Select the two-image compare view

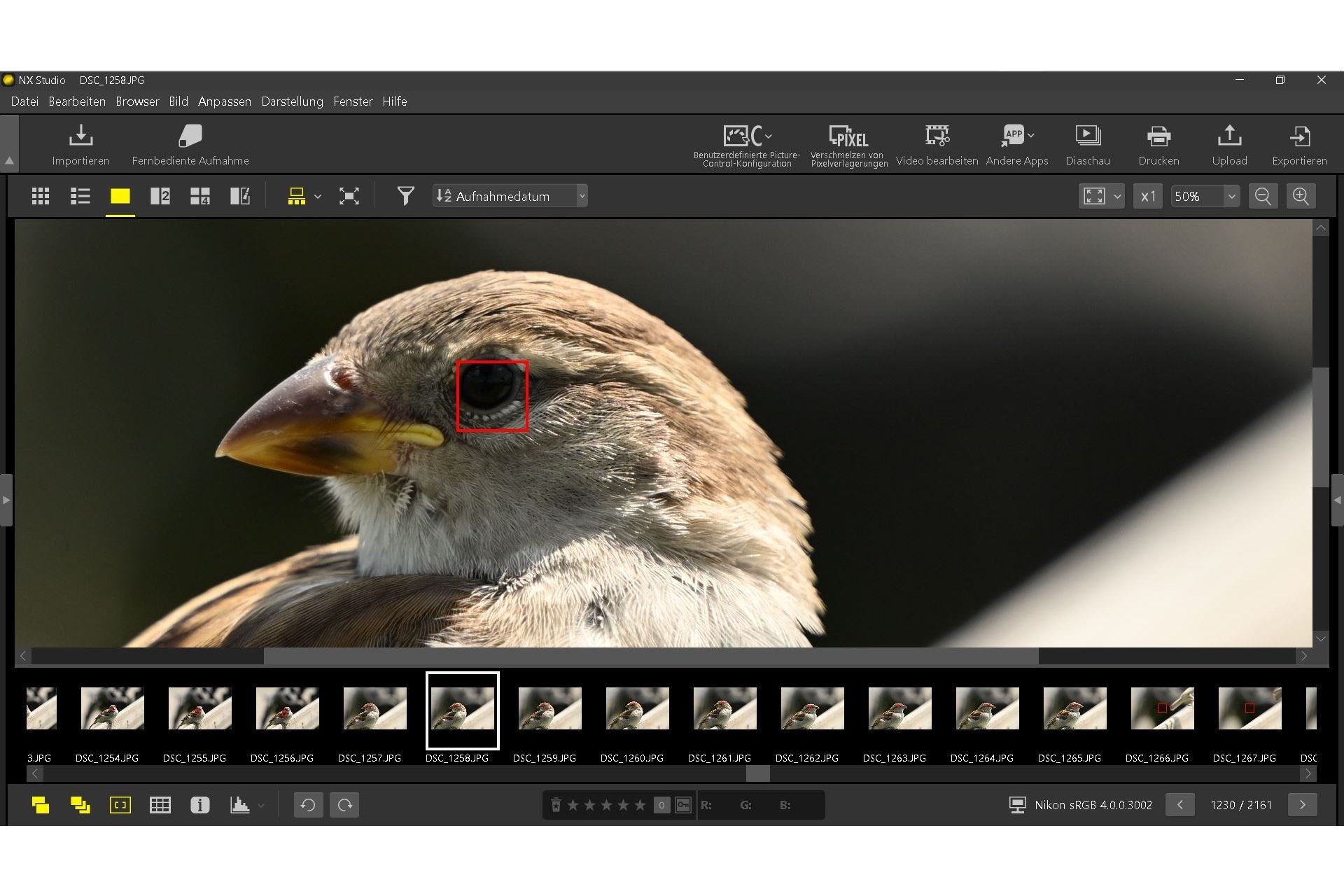tap(160, 196)
